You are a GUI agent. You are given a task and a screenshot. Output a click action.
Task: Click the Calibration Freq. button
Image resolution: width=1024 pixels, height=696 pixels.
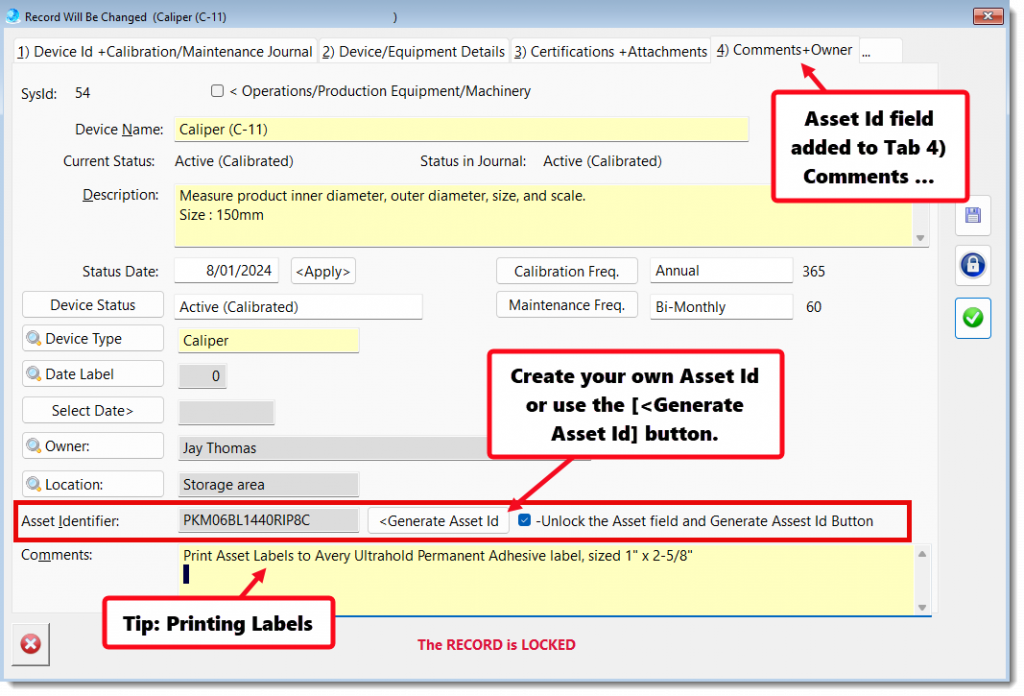[x=567, y=271]
